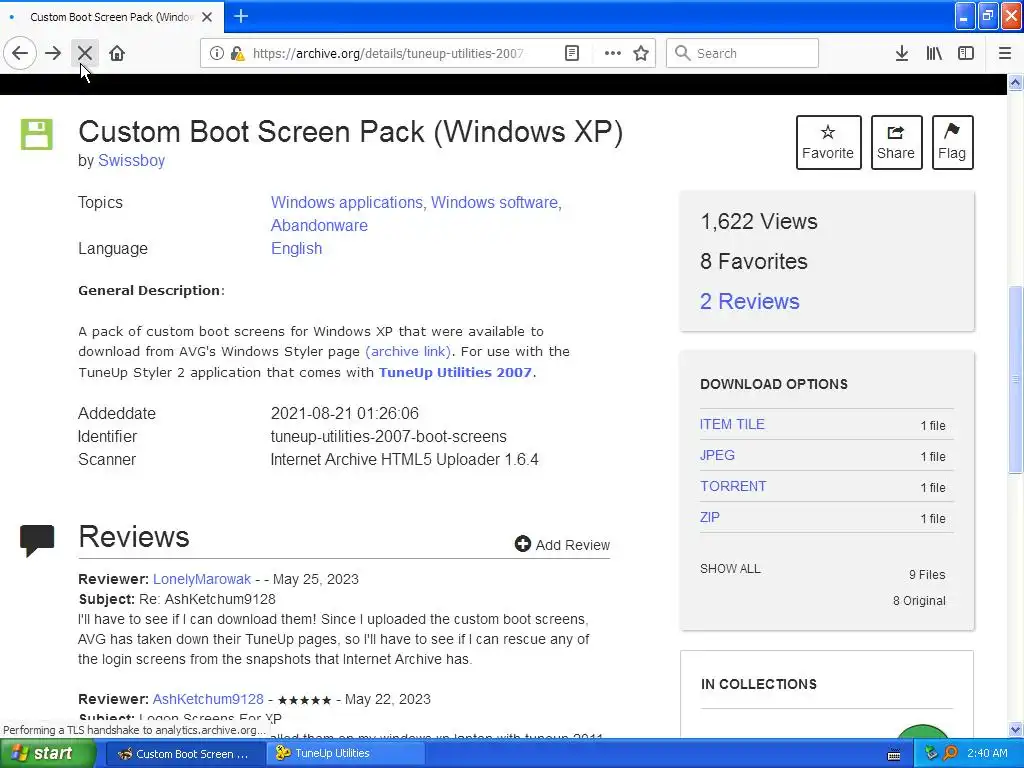Follow the (archive link) hyperlink
1024x768 pixels.
coord(409,351)
